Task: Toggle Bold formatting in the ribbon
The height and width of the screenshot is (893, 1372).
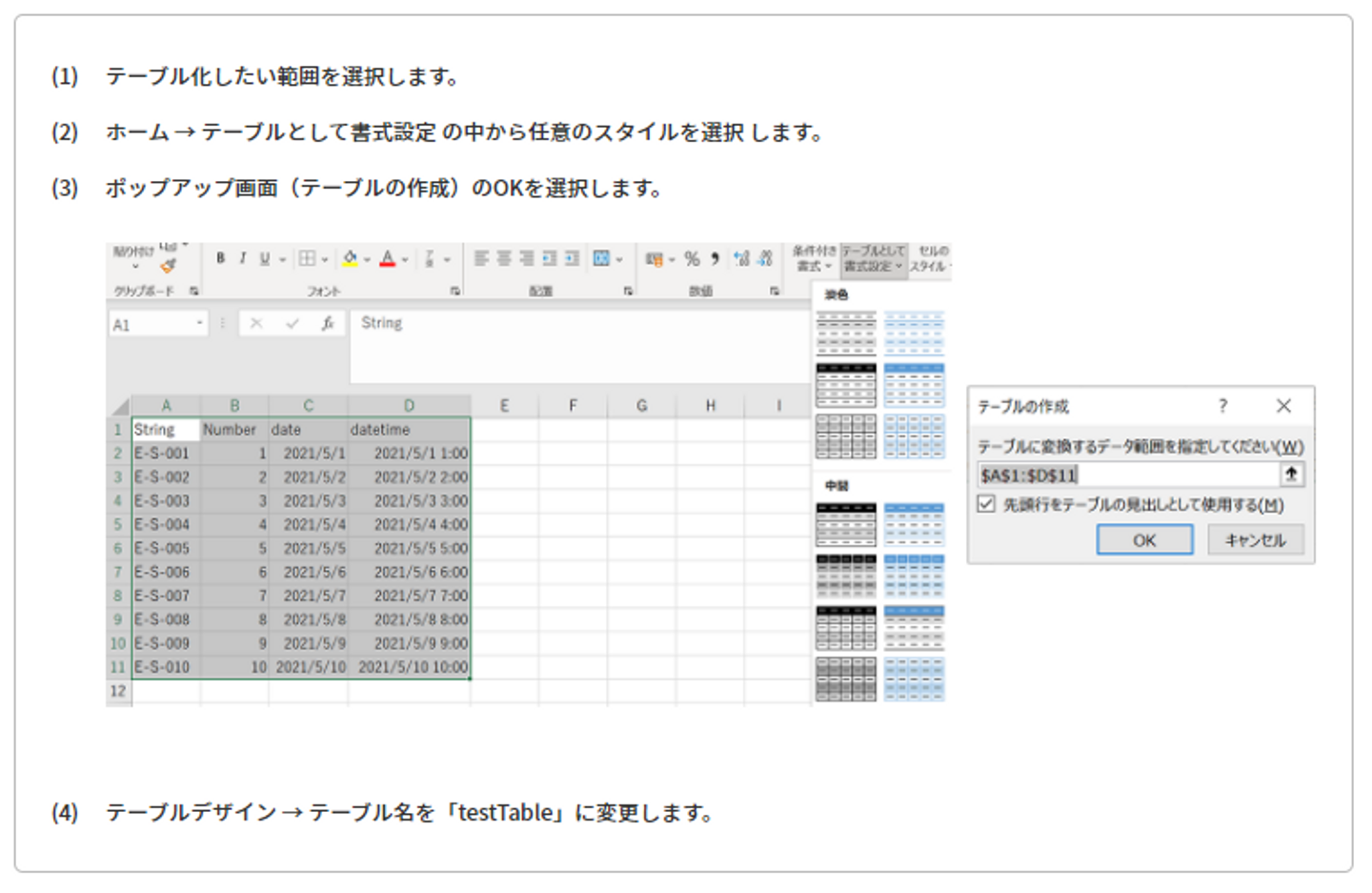Action: pyautogui.click(x=220, y=258)
